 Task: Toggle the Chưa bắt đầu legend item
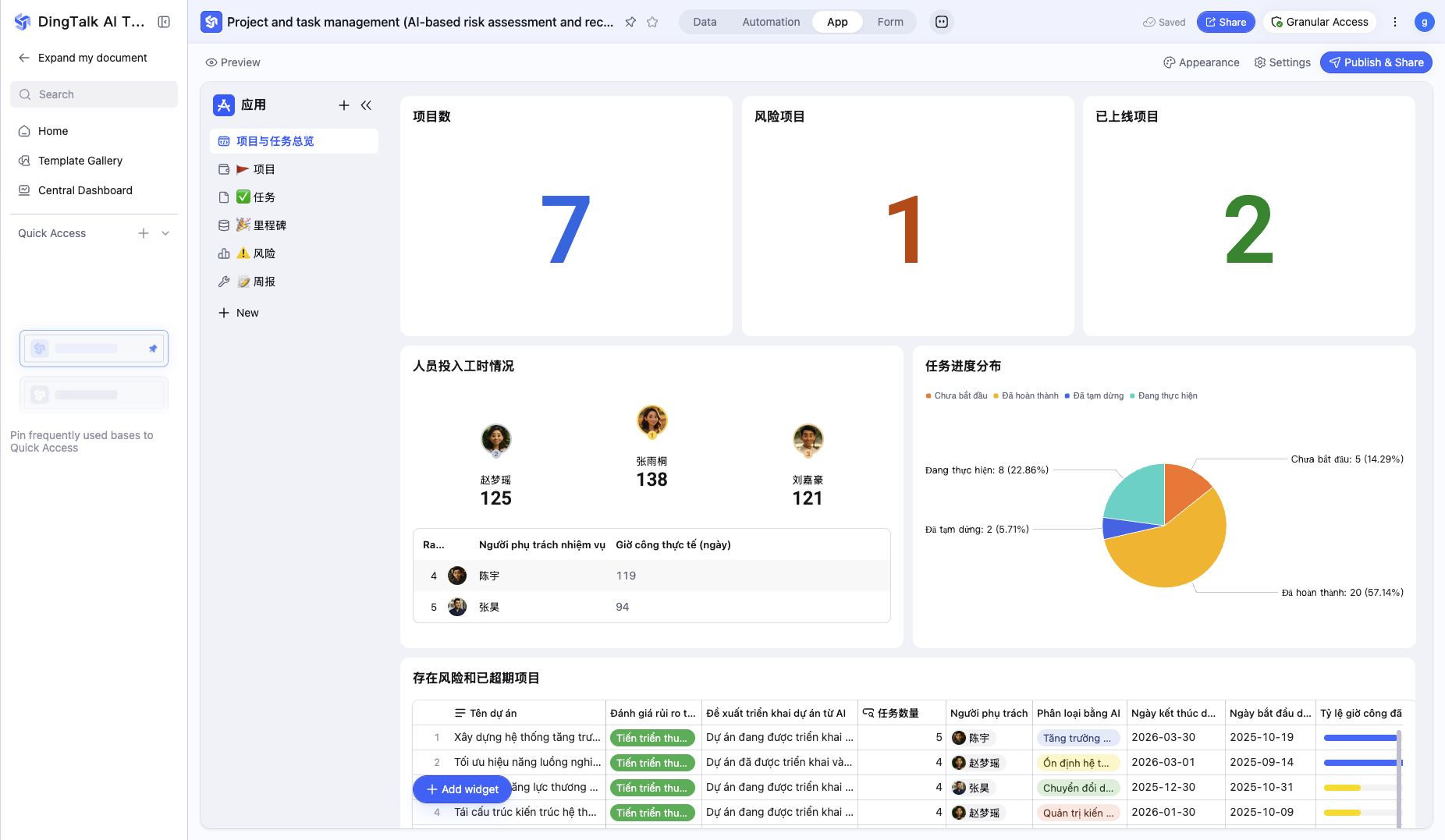pyautogui.click(x=956, y=395)
